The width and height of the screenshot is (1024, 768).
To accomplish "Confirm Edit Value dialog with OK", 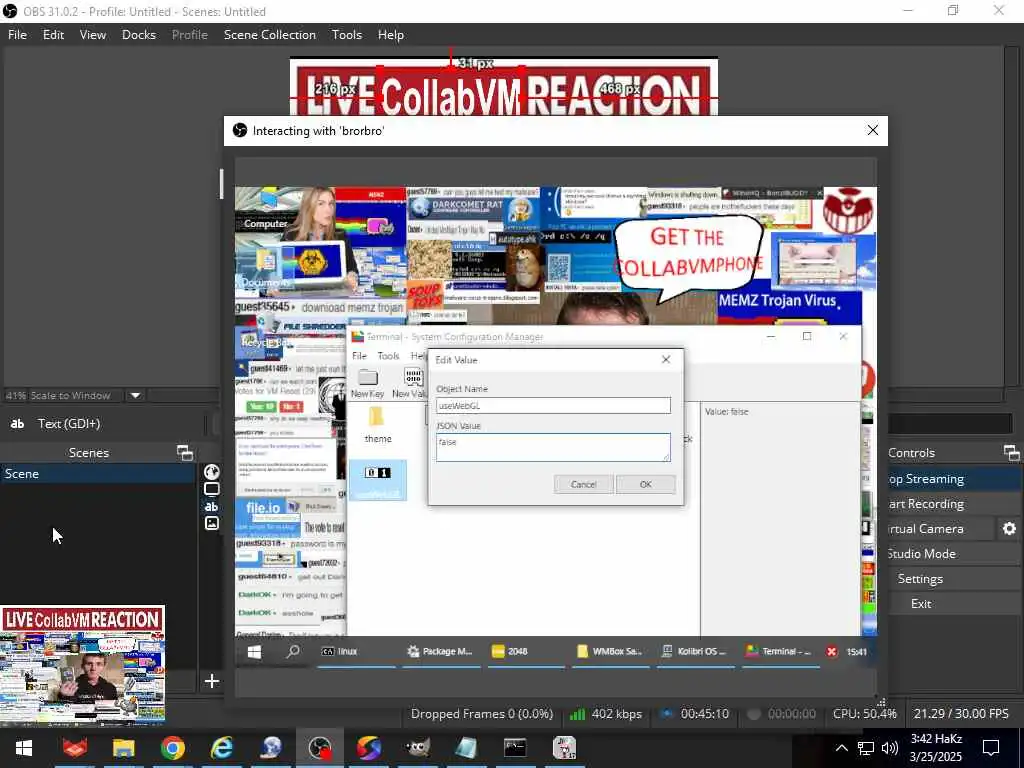I will click(645, 484).
